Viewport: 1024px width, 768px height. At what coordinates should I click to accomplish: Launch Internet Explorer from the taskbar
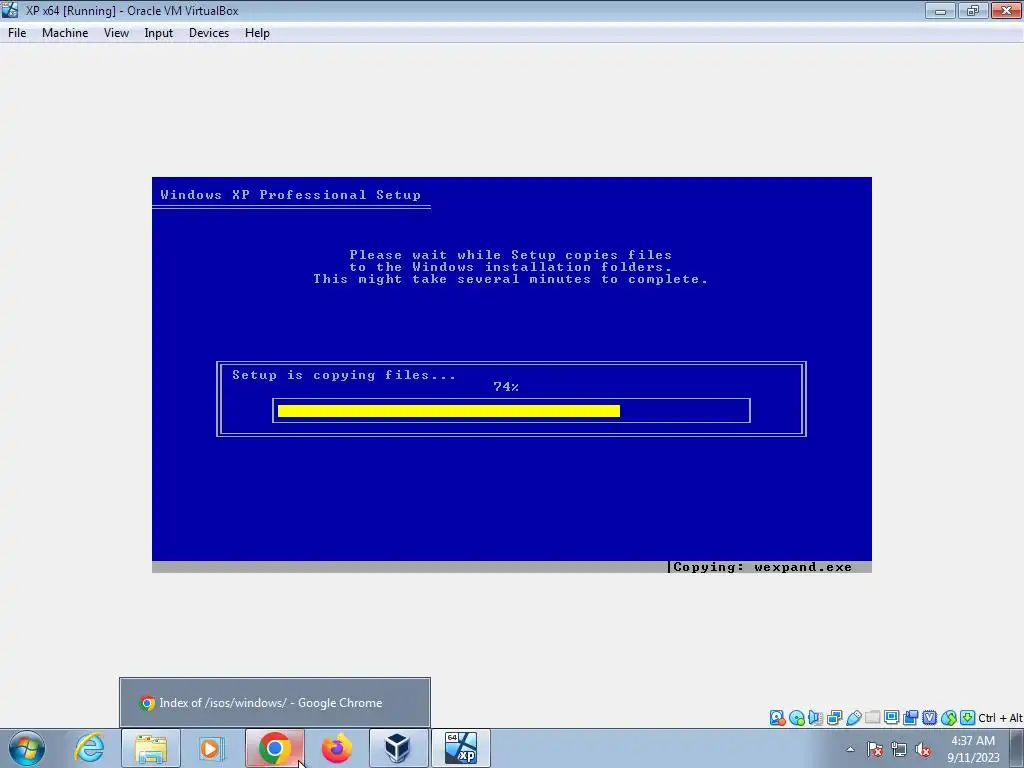[89, 748]
